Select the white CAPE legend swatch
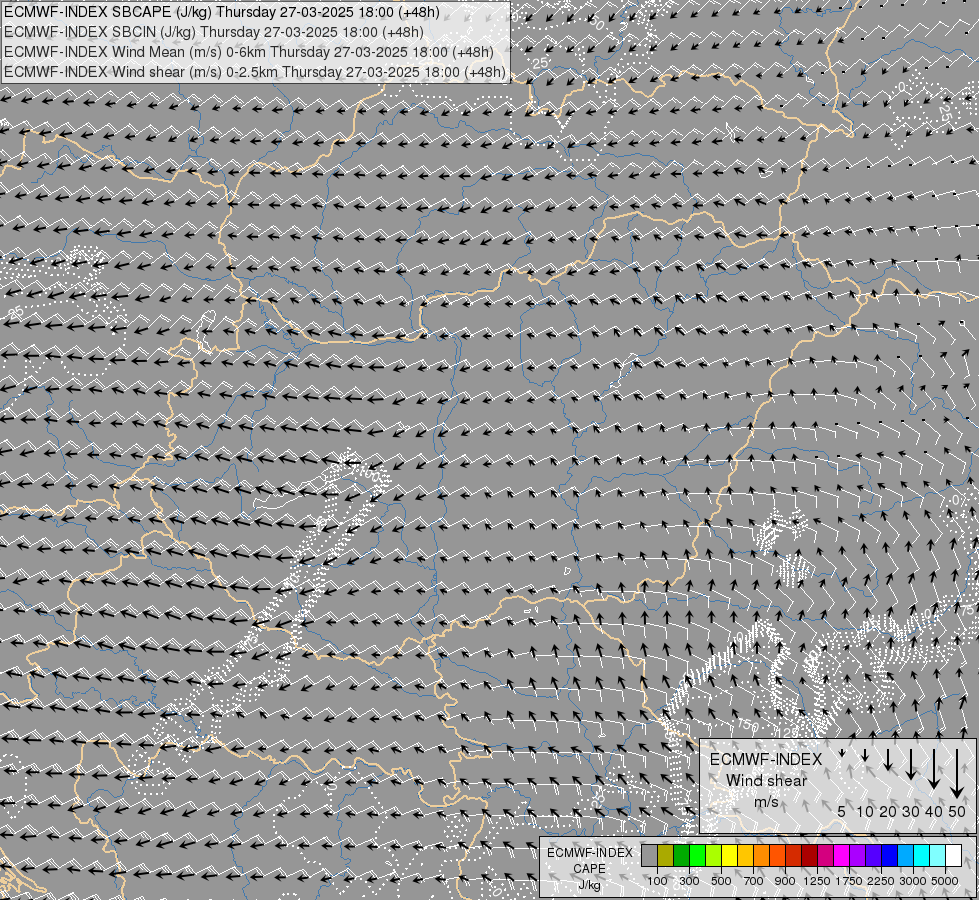 [953, 855]
